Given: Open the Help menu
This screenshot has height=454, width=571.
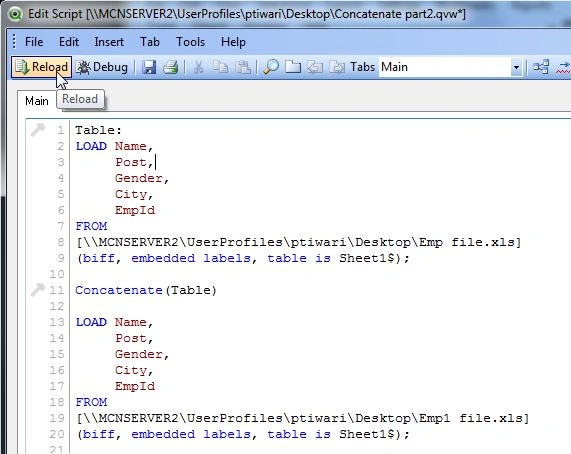Looking at the screenshot, I should click(x=233, y=42).
